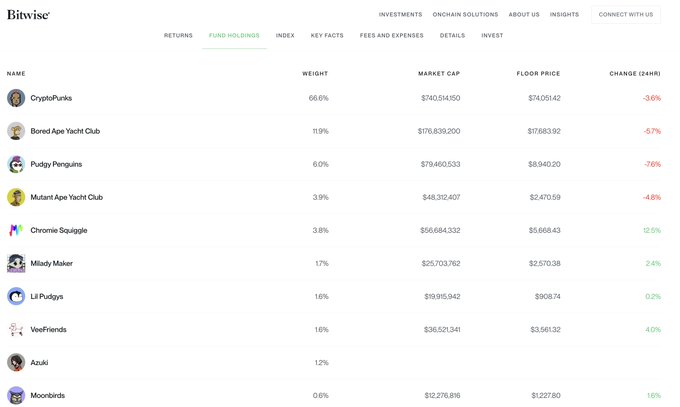Click Bored Ape 24hr change -5.7%
This screenshot has width=680, height=407.
(652, 131)
